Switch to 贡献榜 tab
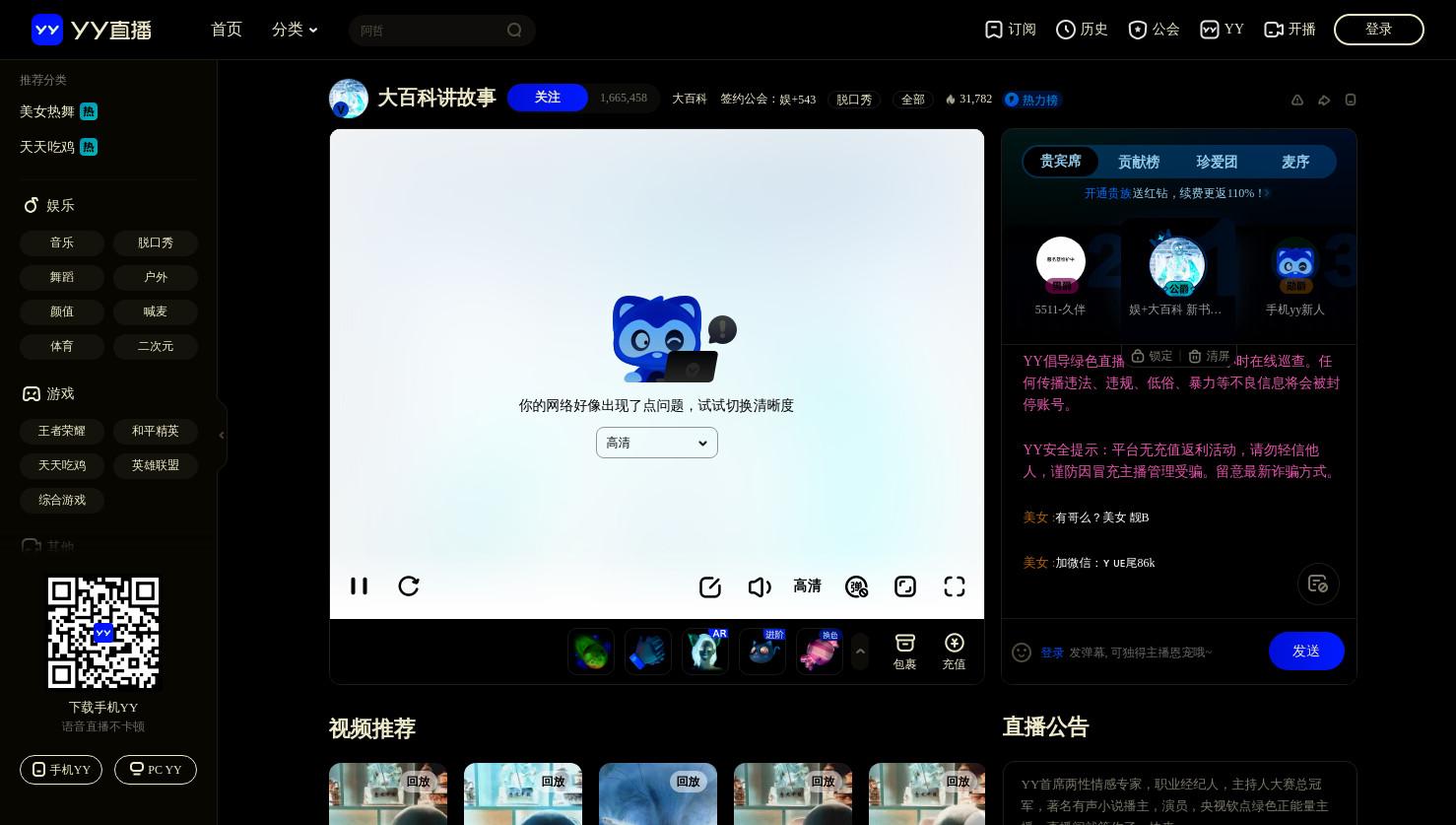Screen dimensions: 1456x825 [1139, 162]
